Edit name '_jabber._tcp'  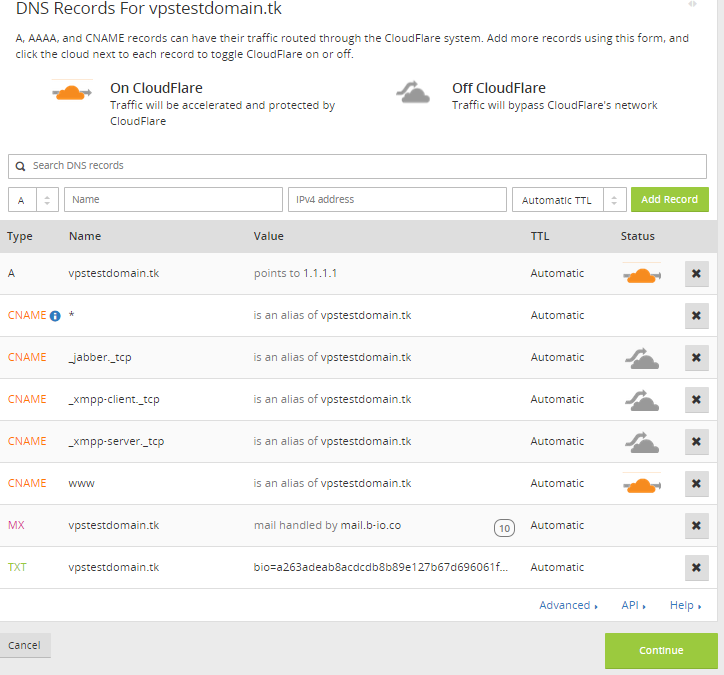coord(100,357)
